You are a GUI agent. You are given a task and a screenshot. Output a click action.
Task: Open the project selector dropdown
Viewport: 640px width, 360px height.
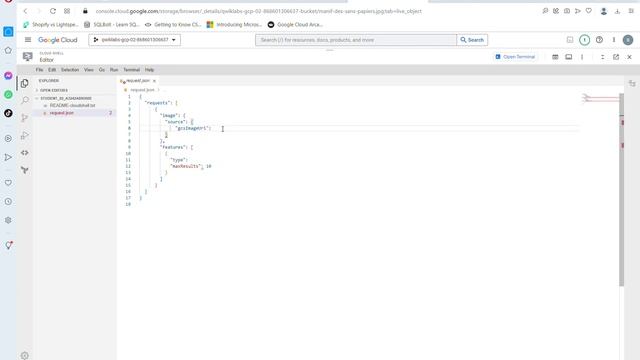click(135, 40)
